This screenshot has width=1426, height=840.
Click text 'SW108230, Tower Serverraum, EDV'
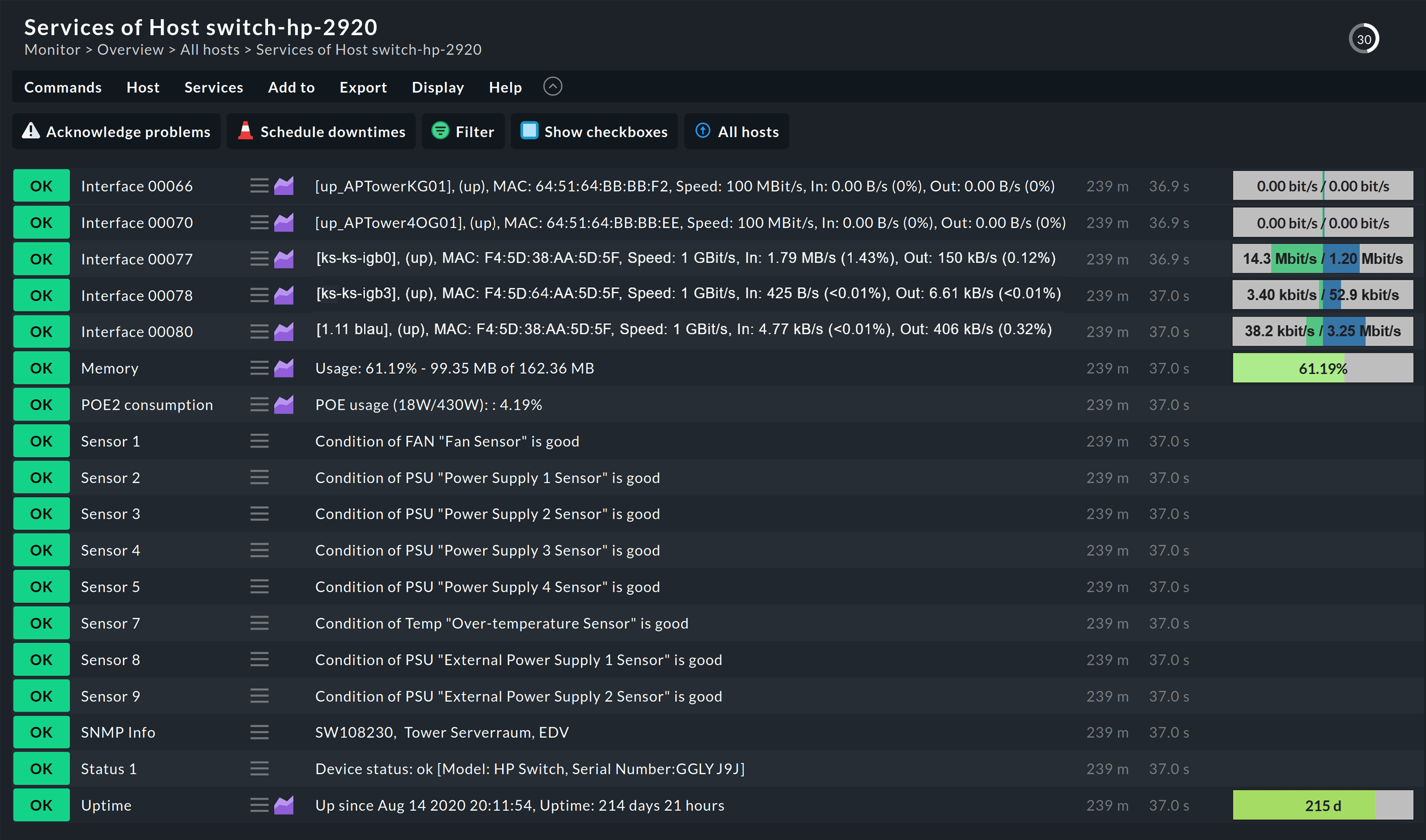click(441, 733)
